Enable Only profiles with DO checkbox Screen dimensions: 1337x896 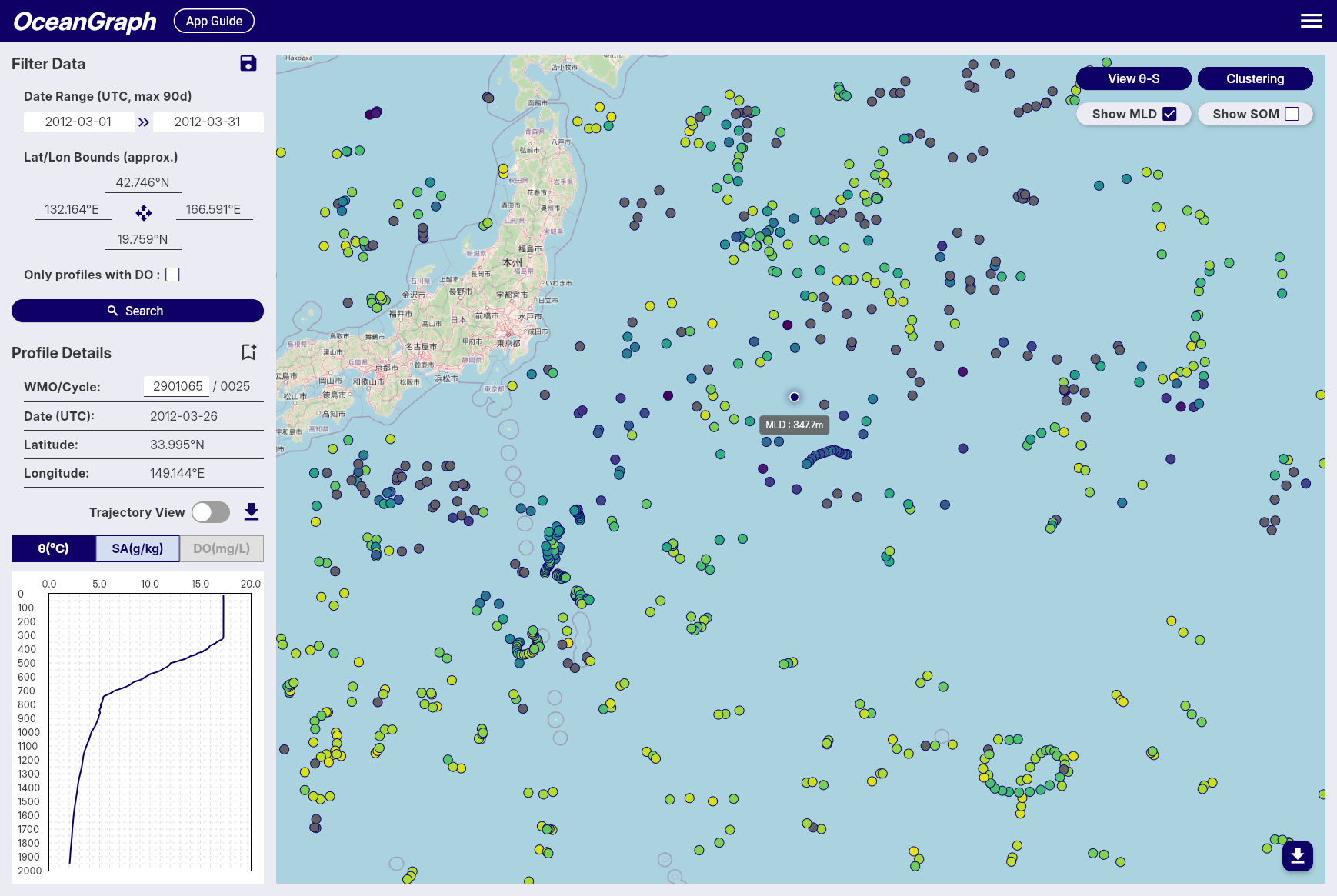click(x=173, y=275)
